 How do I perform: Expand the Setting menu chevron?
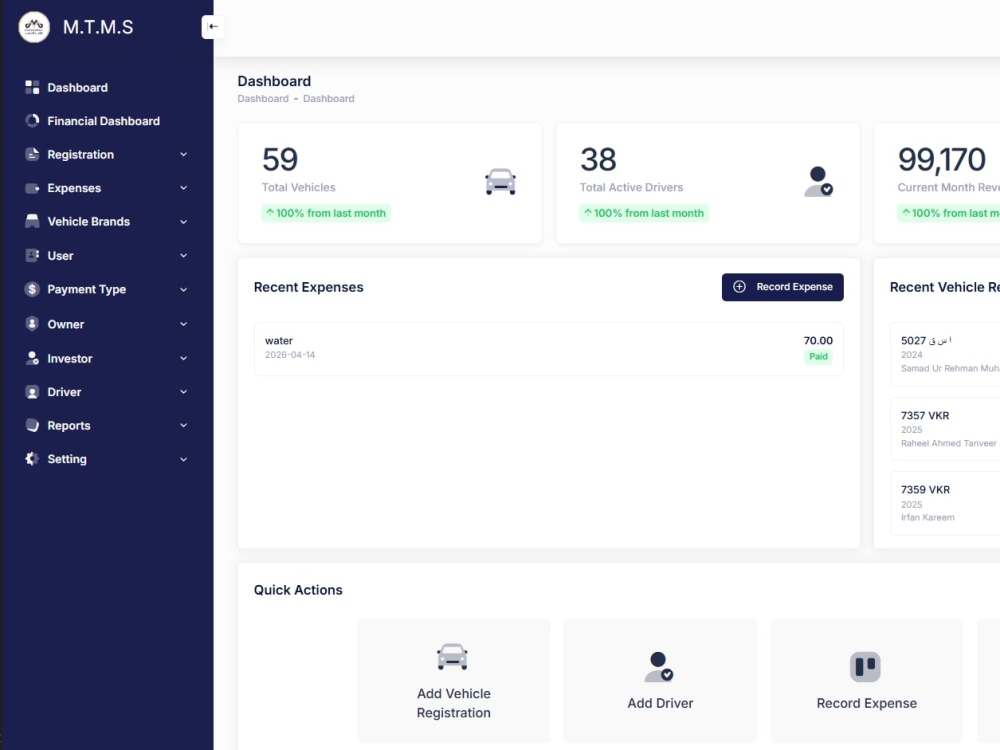point(184,459)
